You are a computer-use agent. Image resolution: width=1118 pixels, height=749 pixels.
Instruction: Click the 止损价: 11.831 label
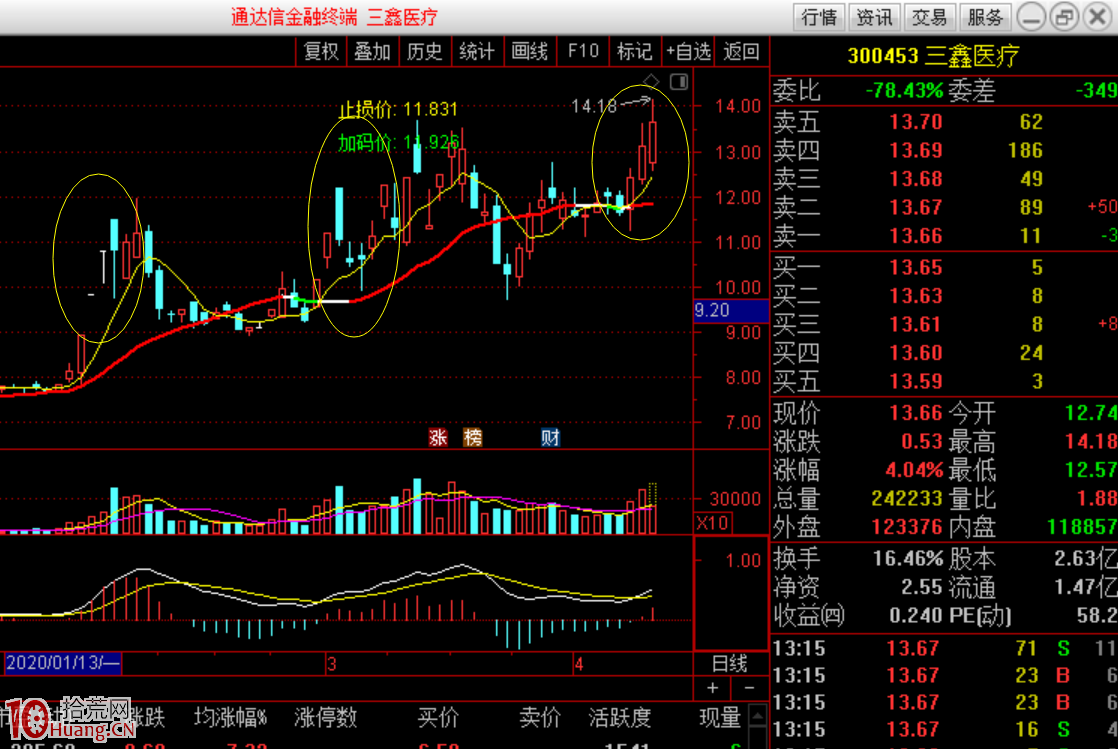(398, 109)
